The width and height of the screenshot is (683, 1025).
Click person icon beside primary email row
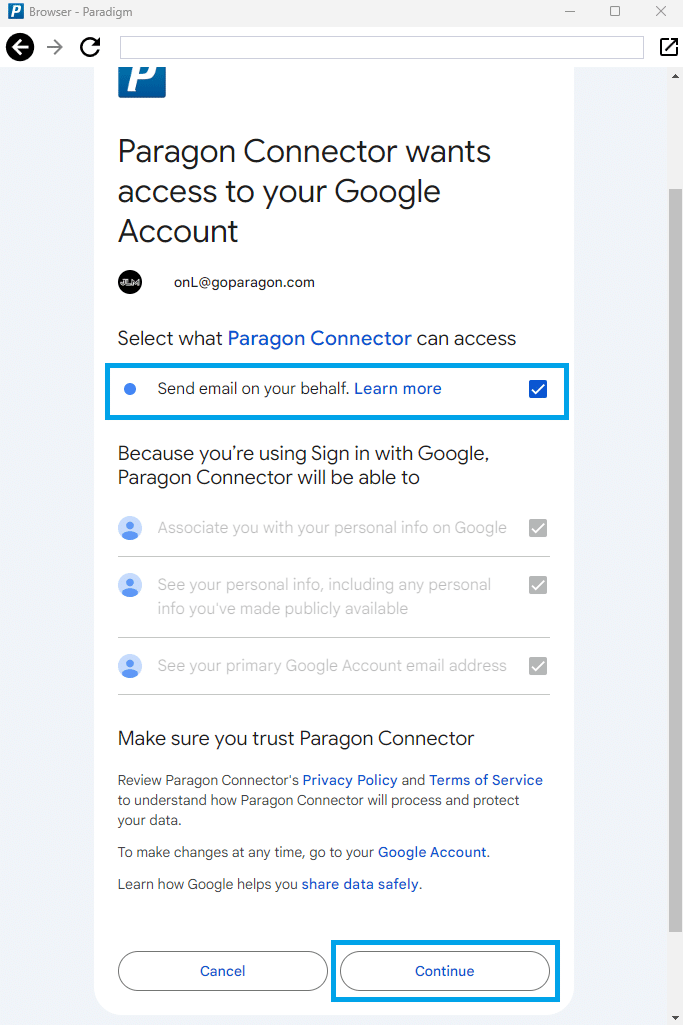[x=130, y=666]
